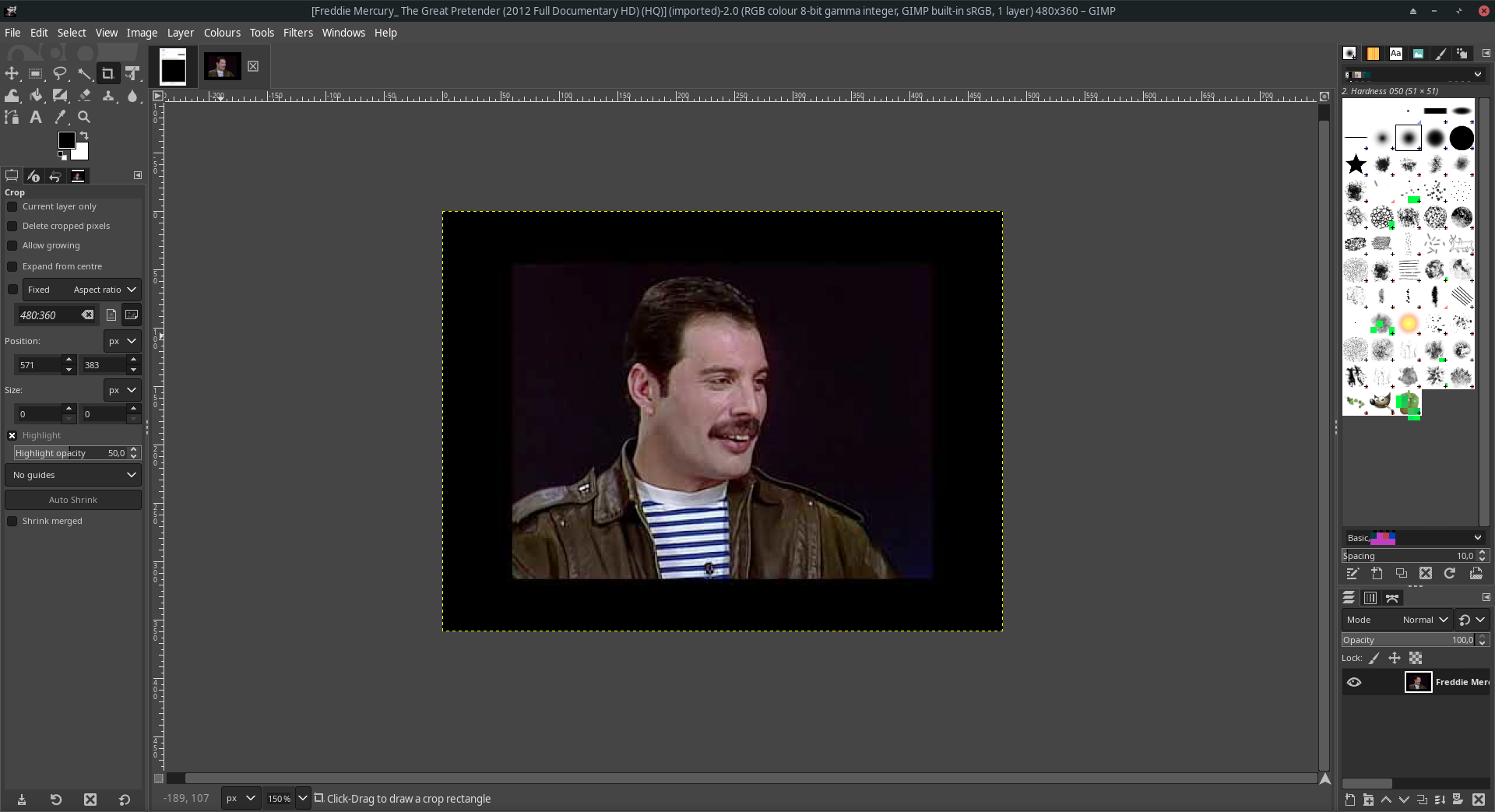Viewport: 1495px width, 812px height.
Task: Delete tool preset with X icon
Action: (x=90, y=800)
